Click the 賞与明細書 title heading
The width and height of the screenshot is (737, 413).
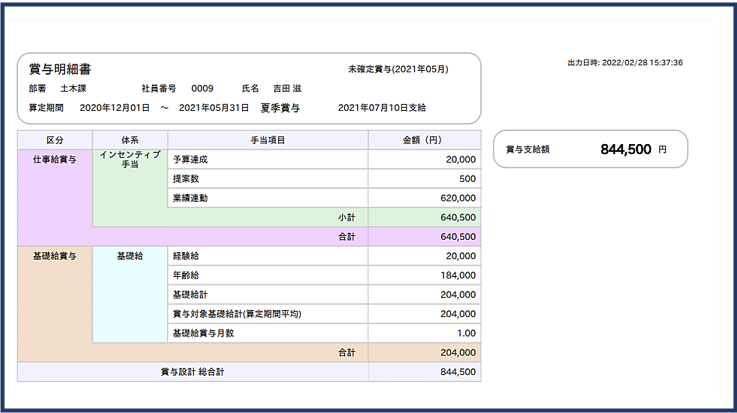coord(62,70)
